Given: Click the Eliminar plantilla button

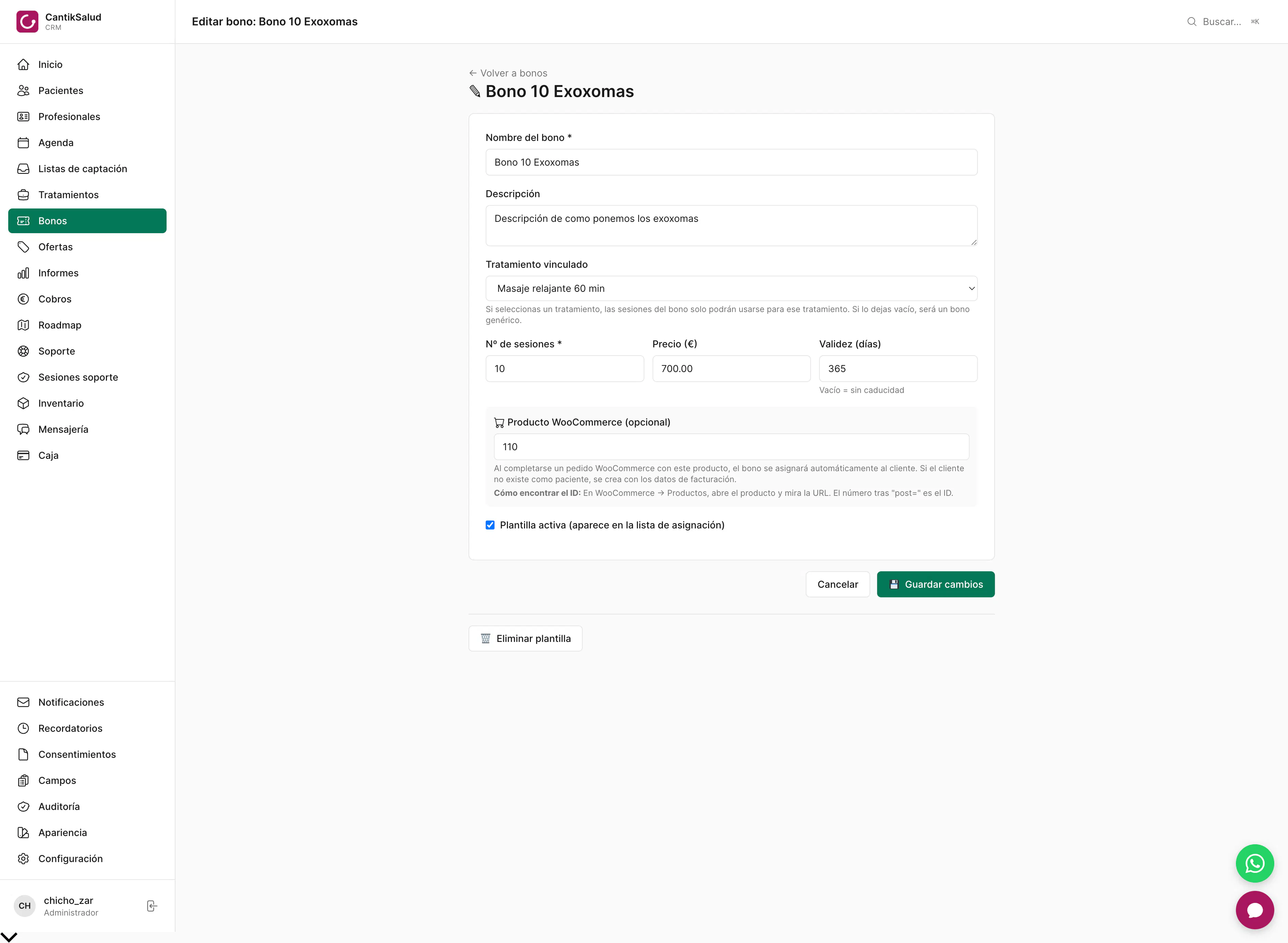Looking at the screenshot, I should (x=525, y=638).
